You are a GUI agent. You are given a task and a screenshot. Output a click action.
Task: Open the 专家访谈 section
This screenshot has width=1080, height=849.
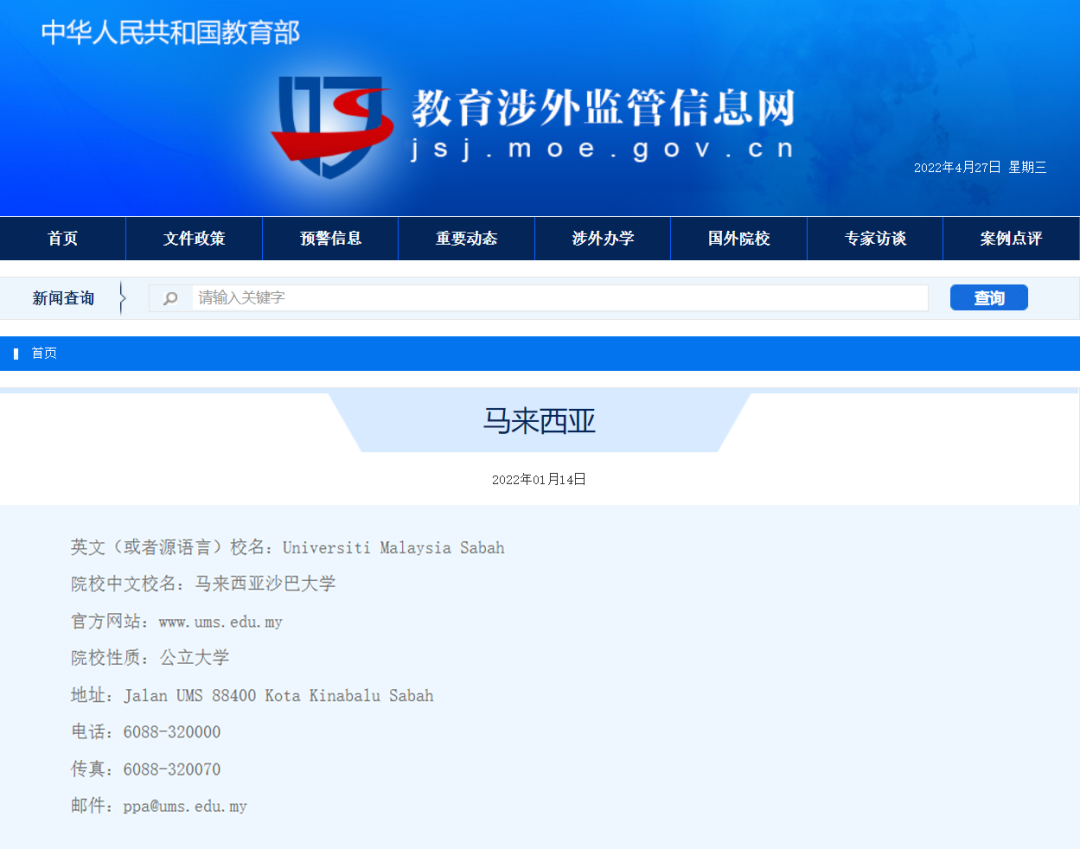(x=875, y=238)
